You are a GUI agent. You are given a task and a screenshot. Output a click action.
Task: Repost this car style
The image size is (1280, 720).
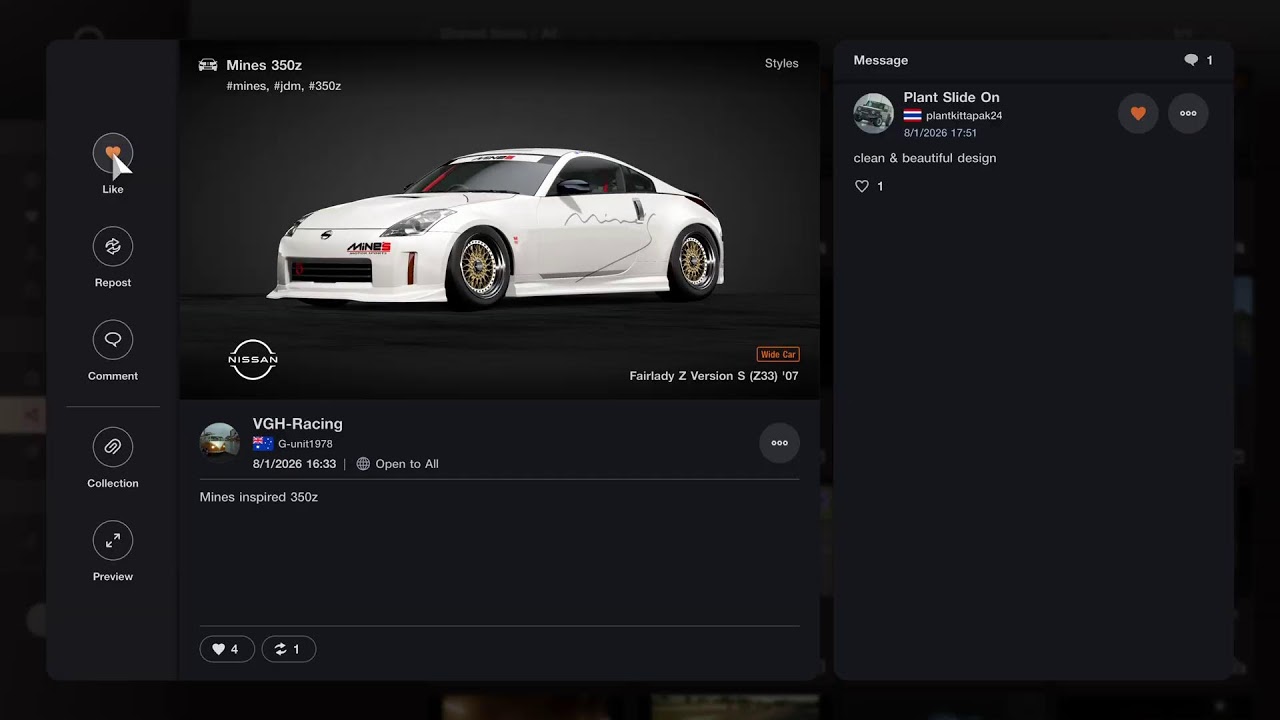click(x=113, y=246)
